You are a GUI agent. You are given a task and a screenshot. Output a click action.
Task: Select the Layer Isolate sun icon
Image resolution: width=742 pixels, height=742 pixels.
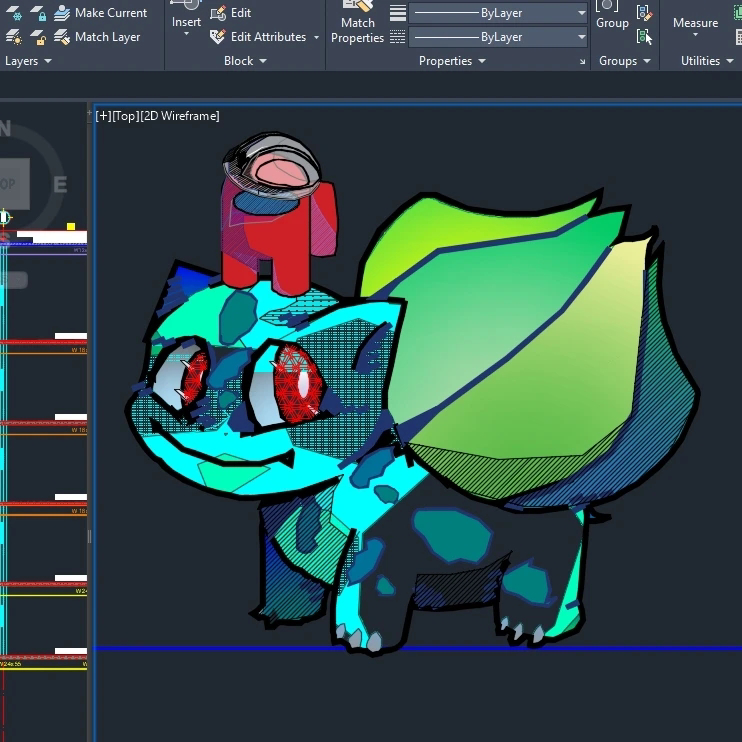(13, 37)
